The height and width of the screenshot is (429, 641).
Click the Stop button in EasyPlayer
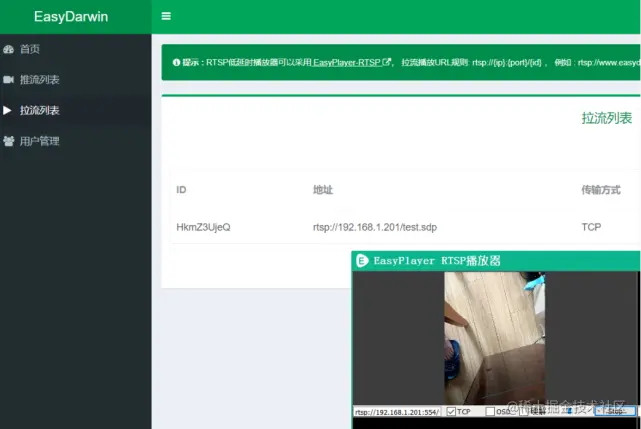615,411
